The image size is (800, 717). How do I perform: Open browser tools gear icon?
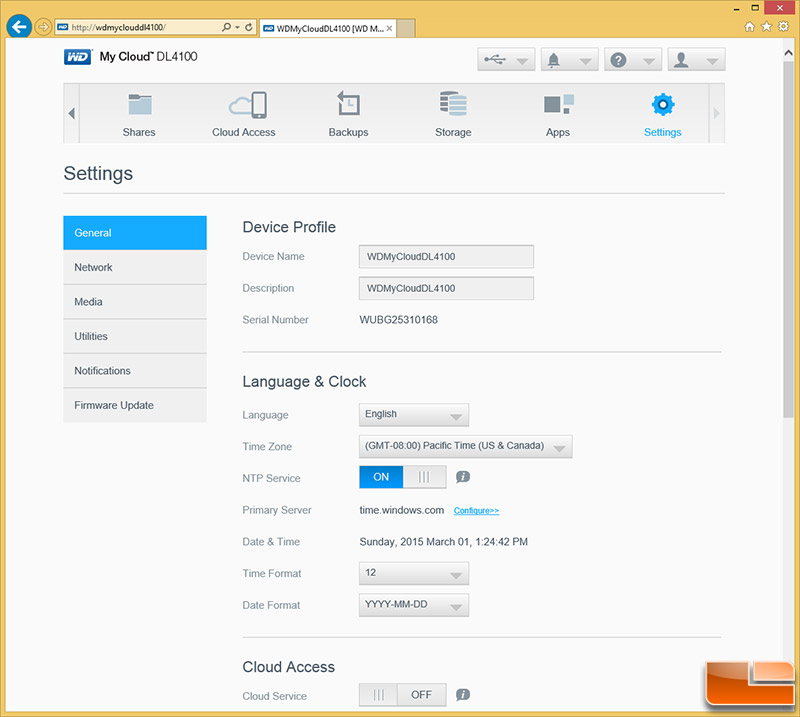click(x=783, y=27)
